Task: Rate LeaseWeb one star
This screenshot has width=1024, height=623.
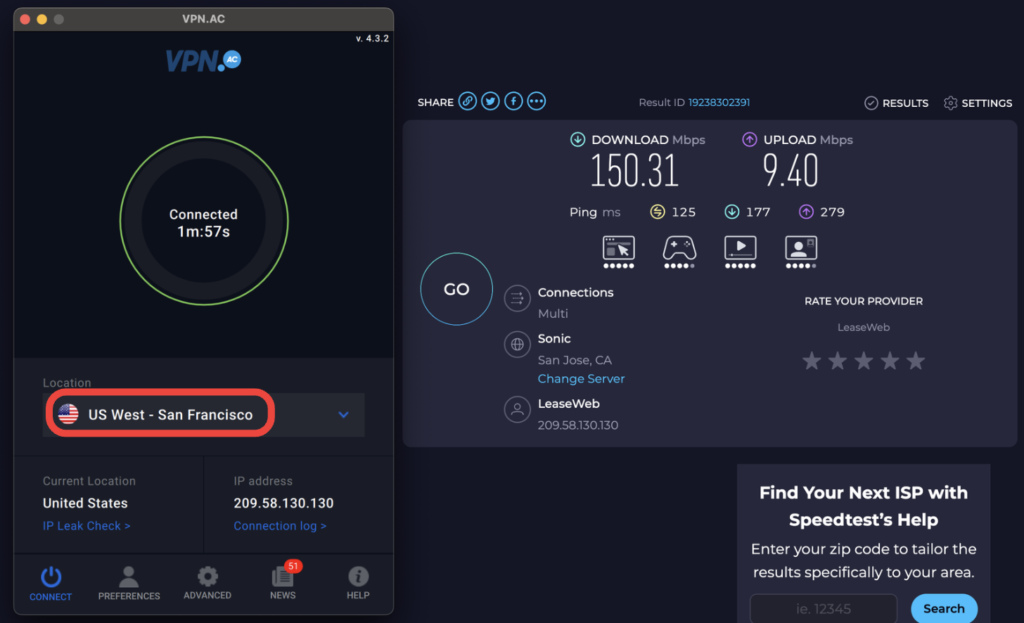Action: tap(812, 360)
